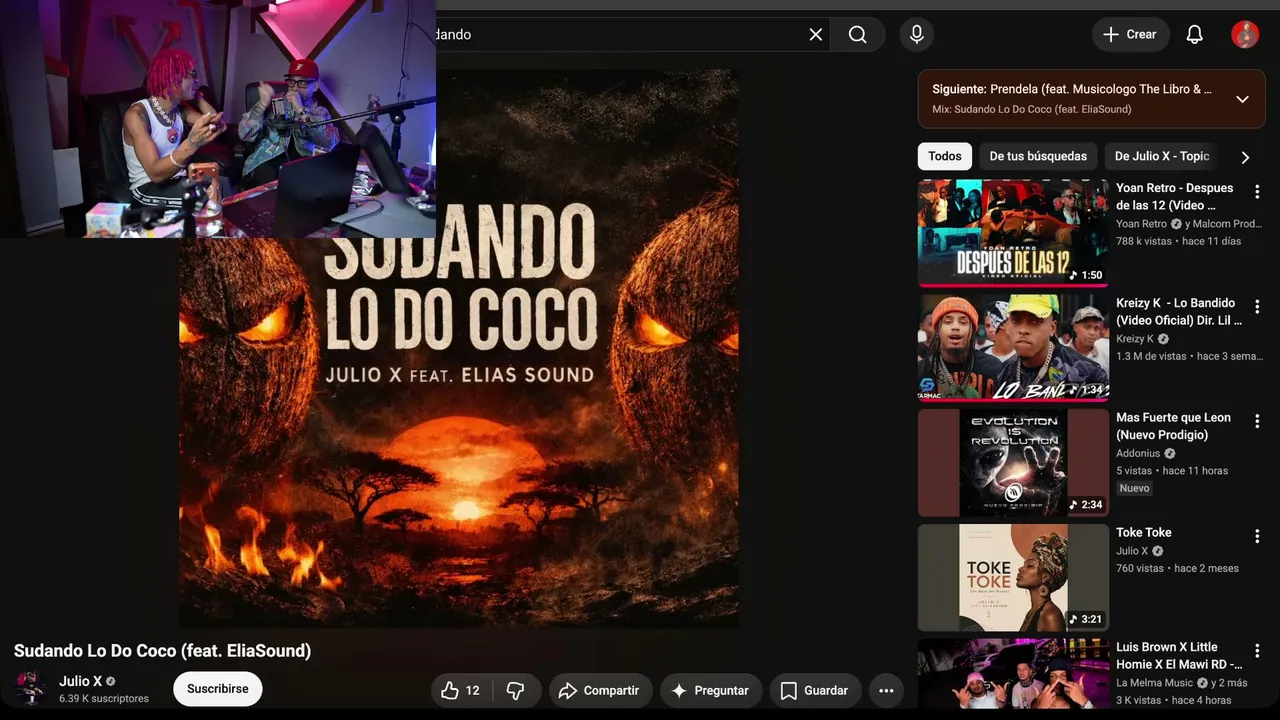Open the Despues de las 12 thumbnail
Viewport: 1280px width, 720px height.
1013,233
